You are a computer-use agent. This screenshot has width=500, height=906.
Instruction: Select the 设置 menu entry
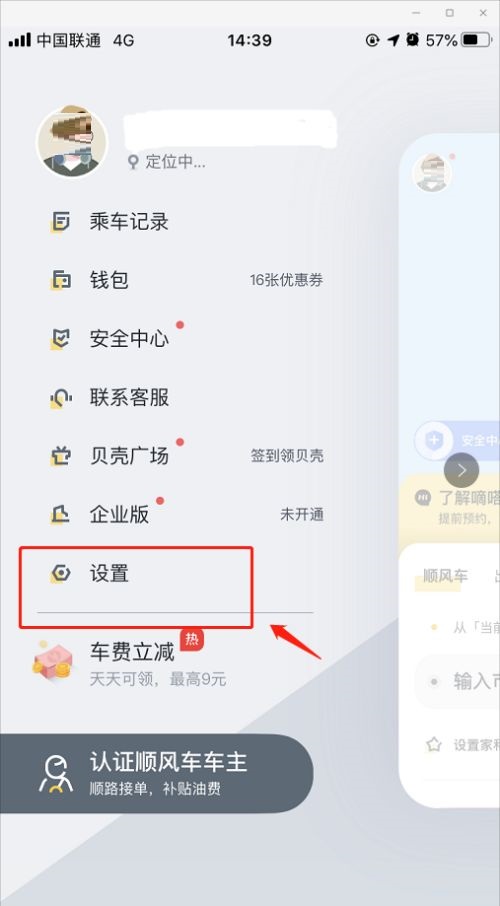point(136,587)
